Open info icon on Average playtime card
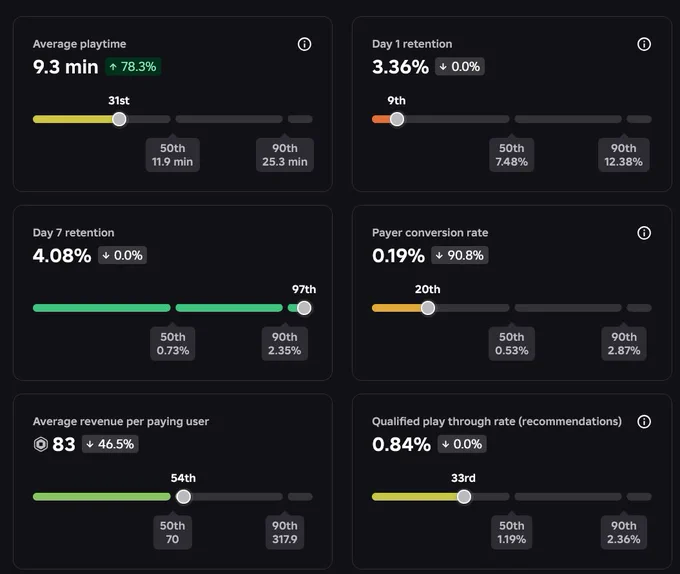Viewport: 680px width, 574px height. (304, 44)
